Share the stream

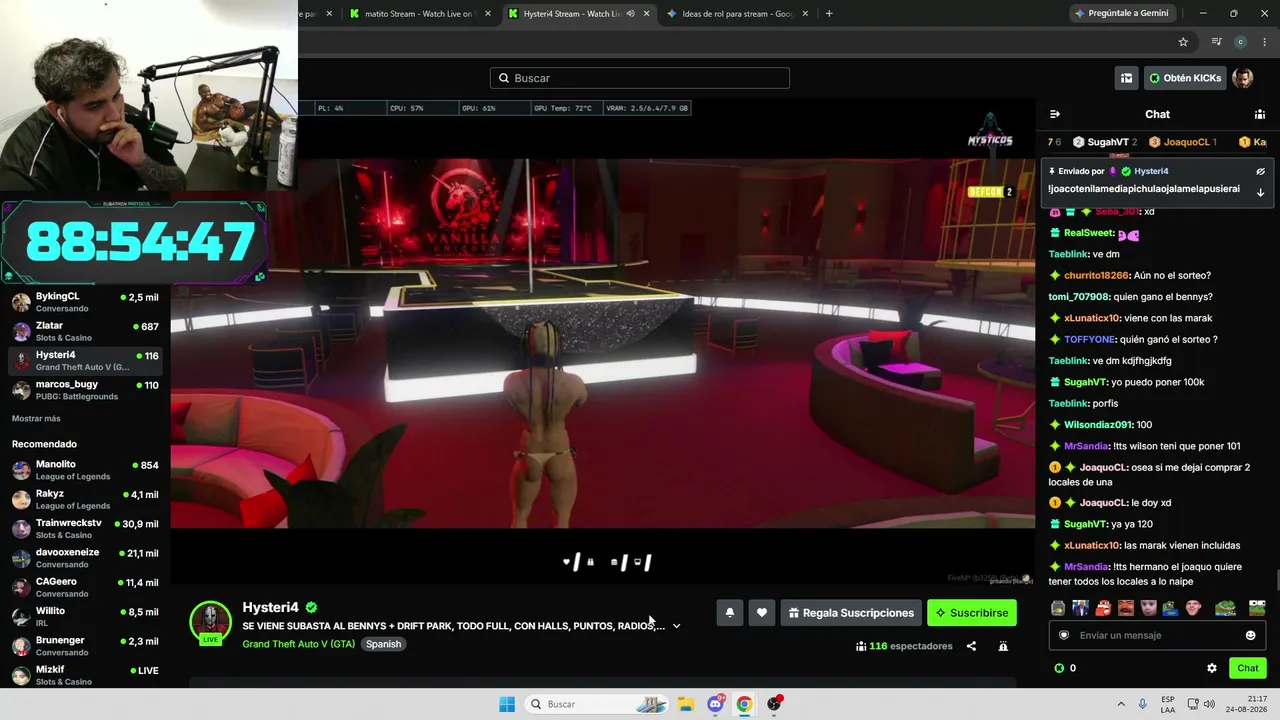[971, 646]
